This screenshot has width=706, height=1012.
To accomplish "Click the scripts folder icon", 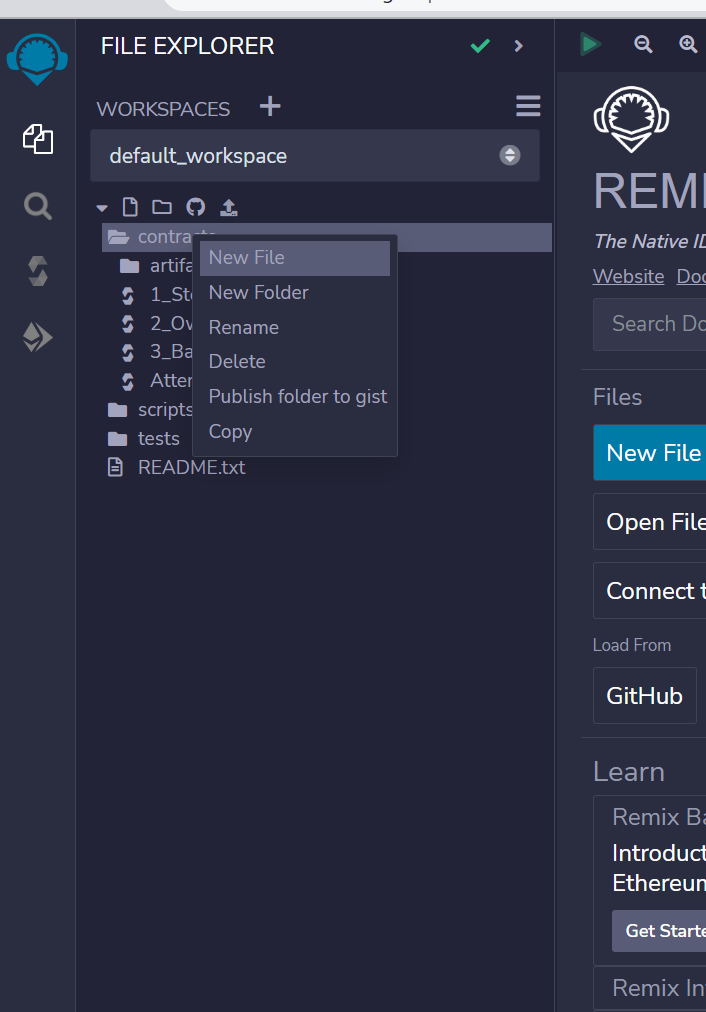I will [x=117, y=409].
